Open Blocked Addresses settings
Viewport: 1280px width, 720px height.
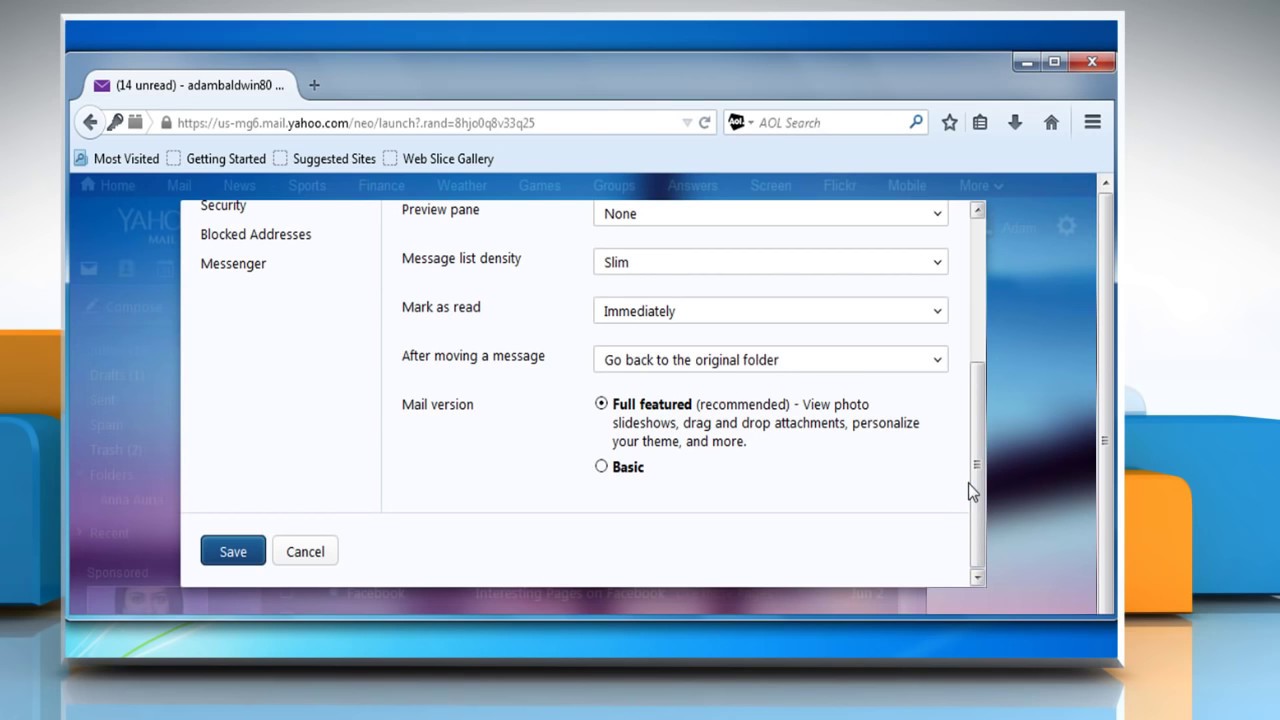pyautogui.click(x=255, y=234)
